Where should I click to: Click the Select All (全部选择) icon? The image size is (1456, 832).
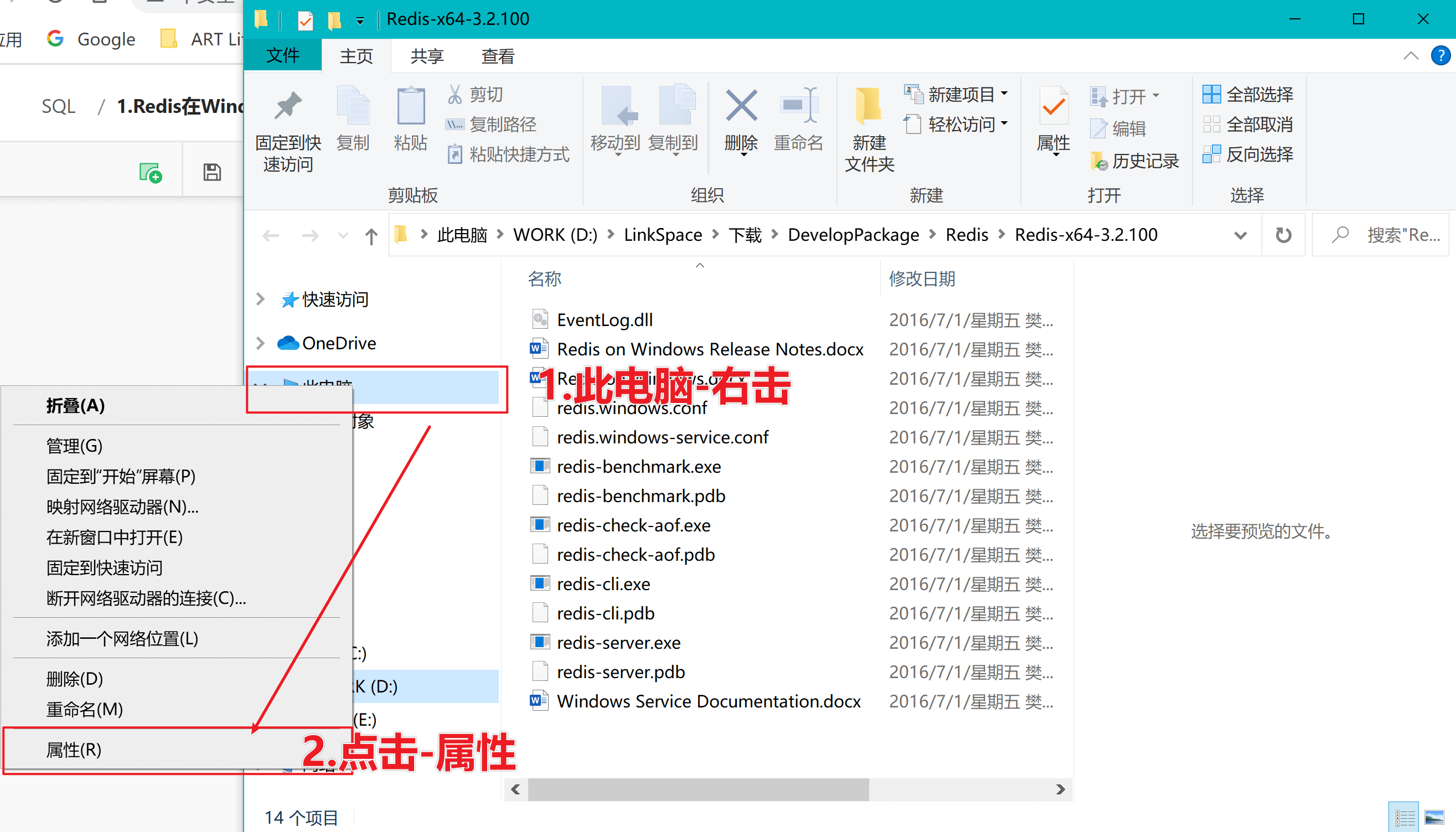click(x=1211, y=94)
